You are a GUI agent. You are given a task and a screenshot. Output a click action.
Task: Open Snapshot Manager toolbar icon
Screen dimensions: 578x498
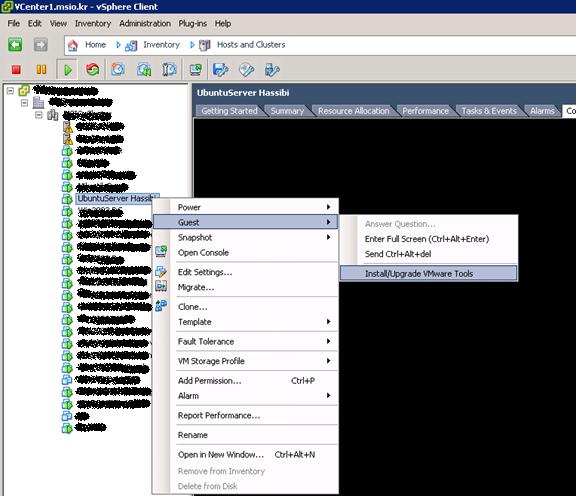[x=169, y=69]
